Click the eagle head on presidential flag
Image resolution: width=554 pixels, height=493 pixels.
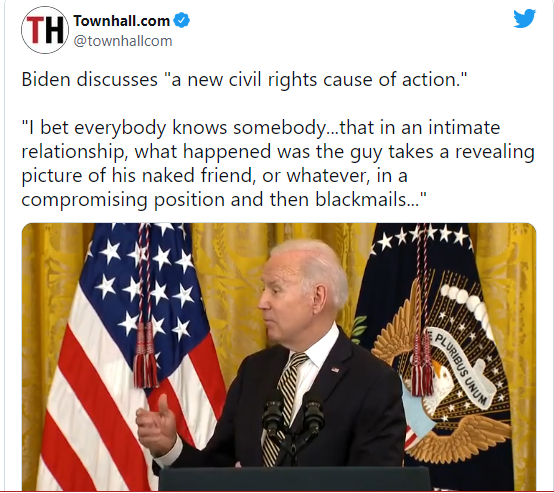(441, 375)
